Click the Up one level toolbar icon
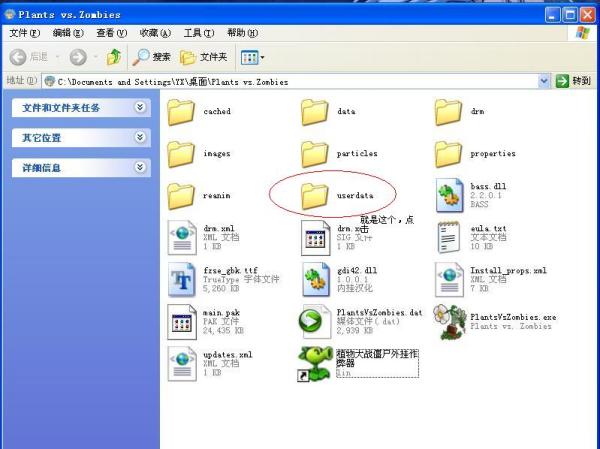The width and height of the screenshot is (600, 449). click(114, 57)
